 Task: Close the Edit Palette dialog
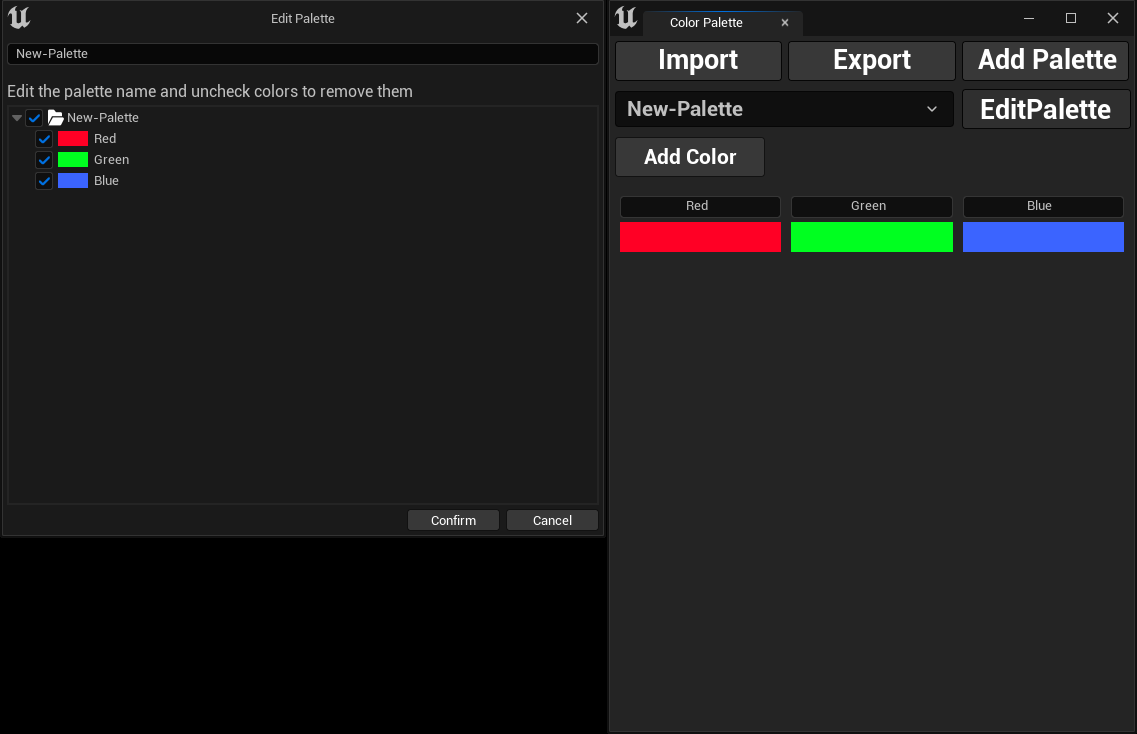(582, 18)
